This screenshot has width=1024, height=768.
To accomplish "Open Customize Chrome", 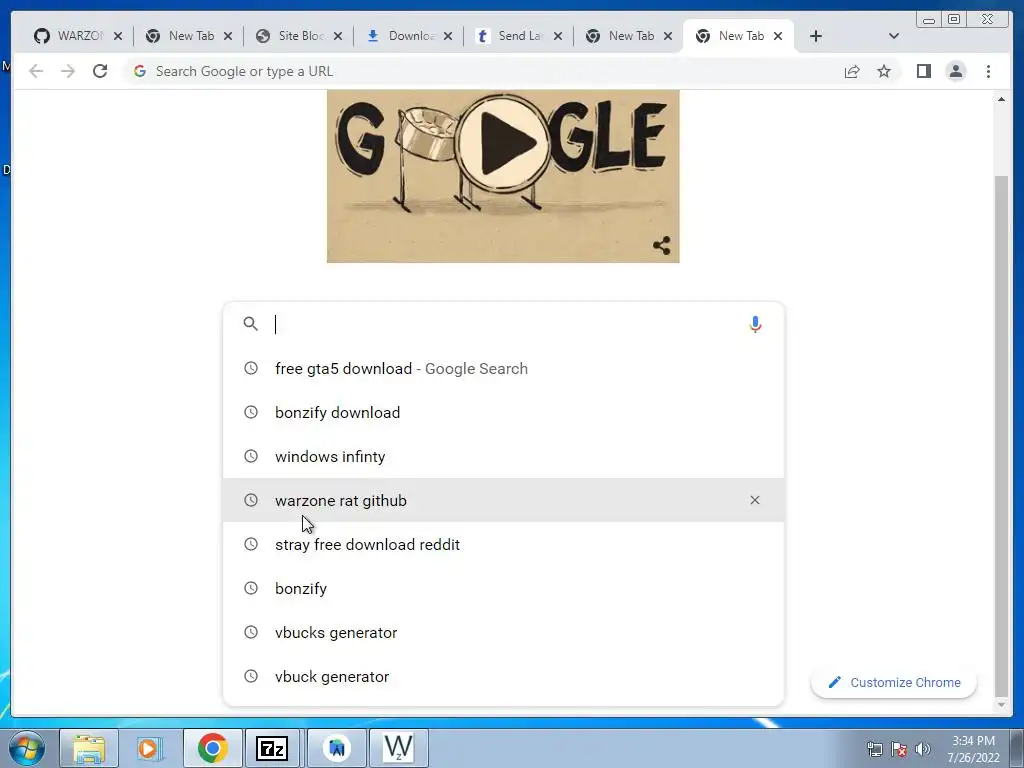I will pos(893,682).
